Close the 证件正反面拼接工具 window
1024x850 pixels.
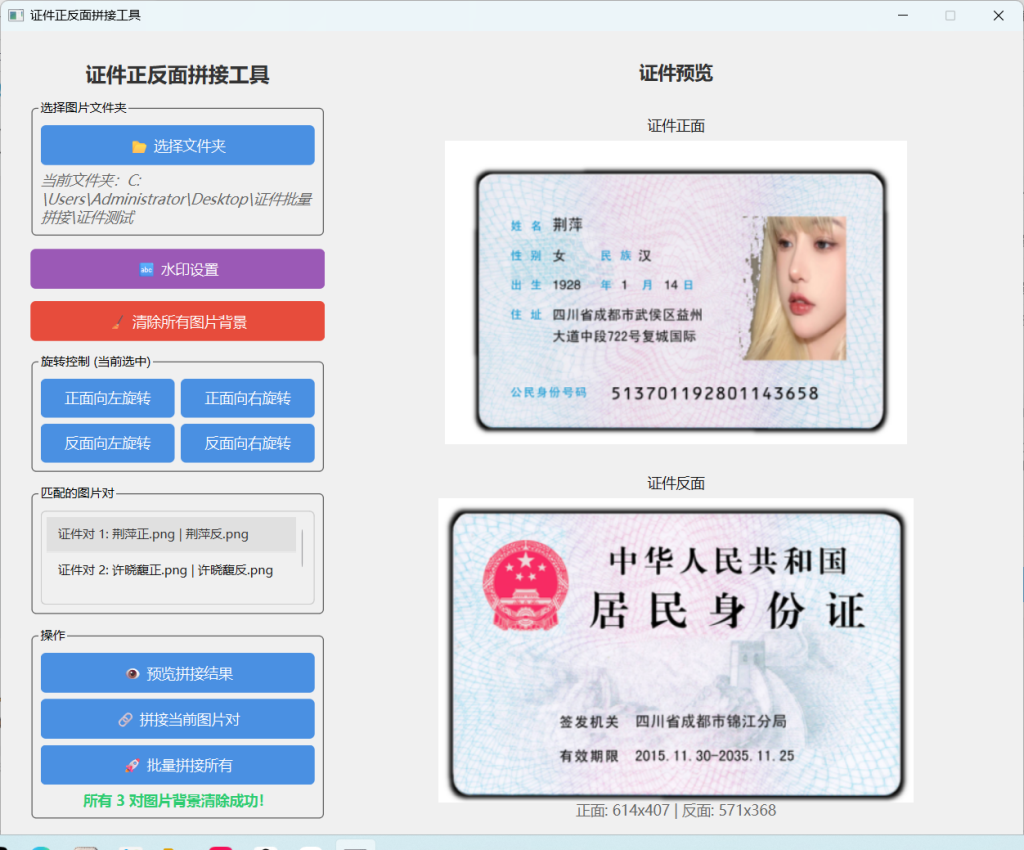(997, 15)
